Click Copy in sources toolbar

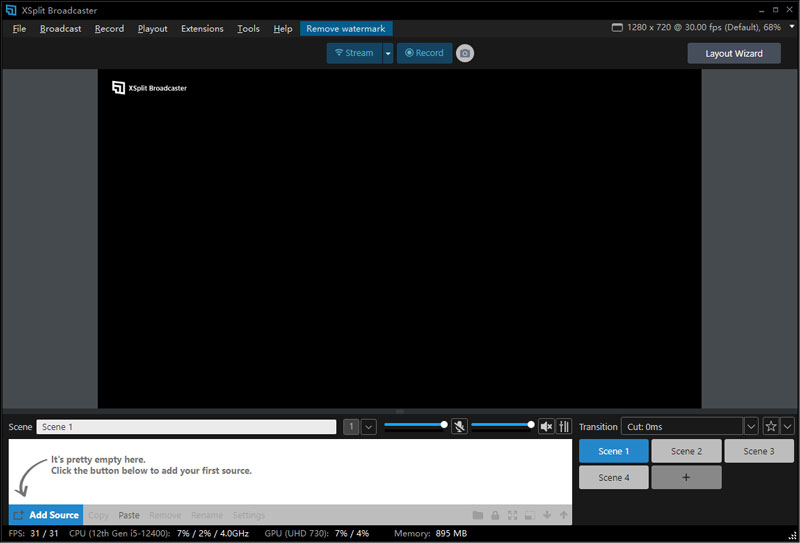click(x=98, y=515)
